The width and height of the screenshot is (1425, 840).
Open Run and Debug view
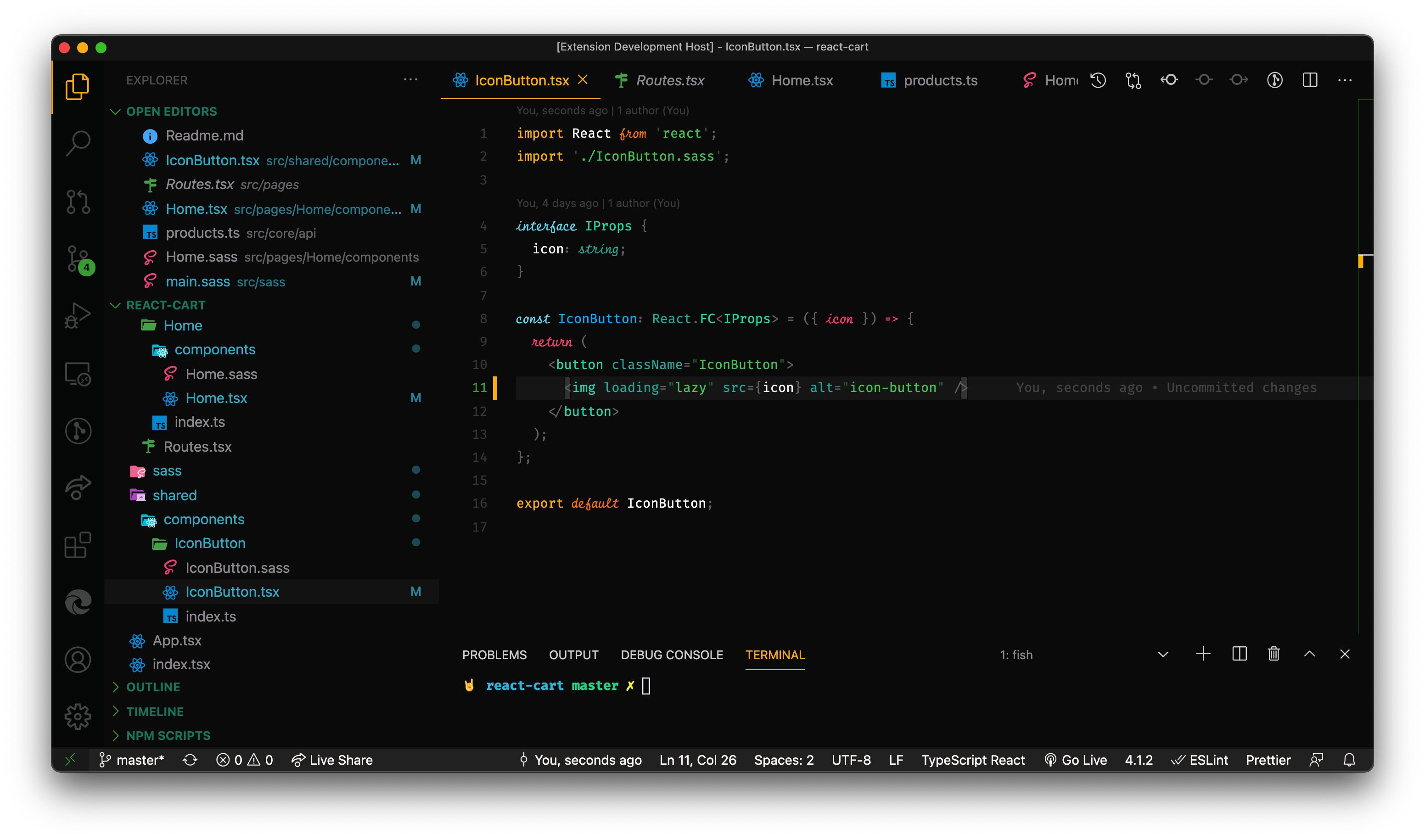(x=78, y=316)
